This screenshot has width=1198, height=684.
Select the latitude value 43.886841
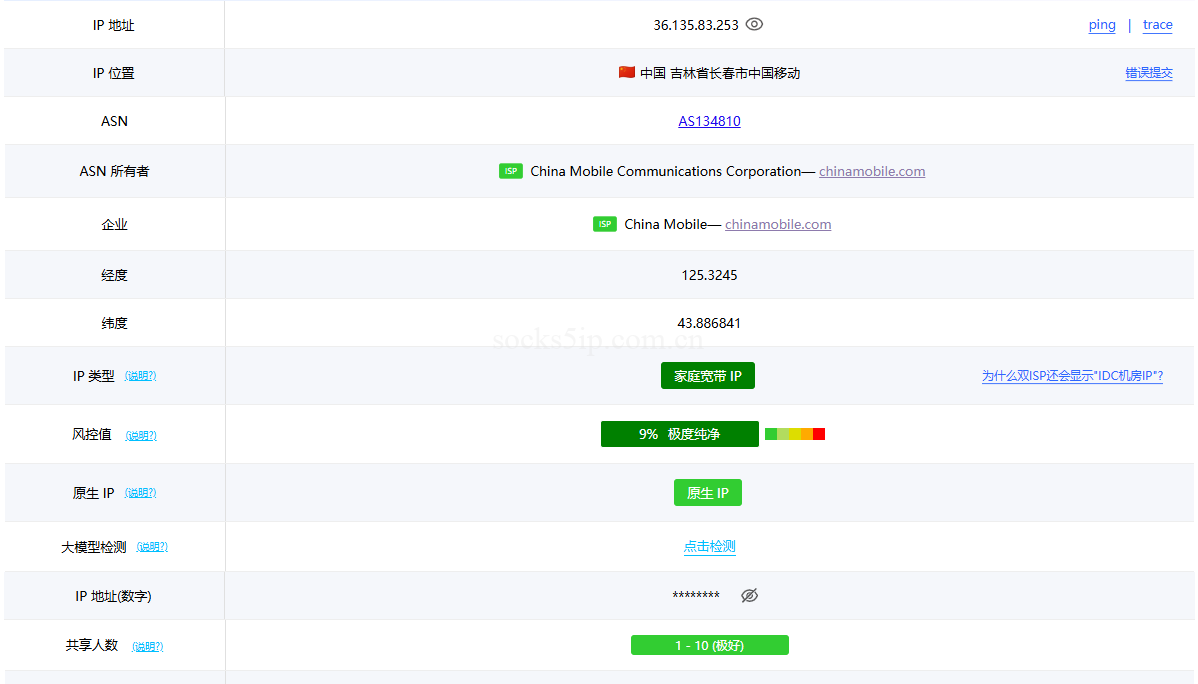click(x=709, y=323)
